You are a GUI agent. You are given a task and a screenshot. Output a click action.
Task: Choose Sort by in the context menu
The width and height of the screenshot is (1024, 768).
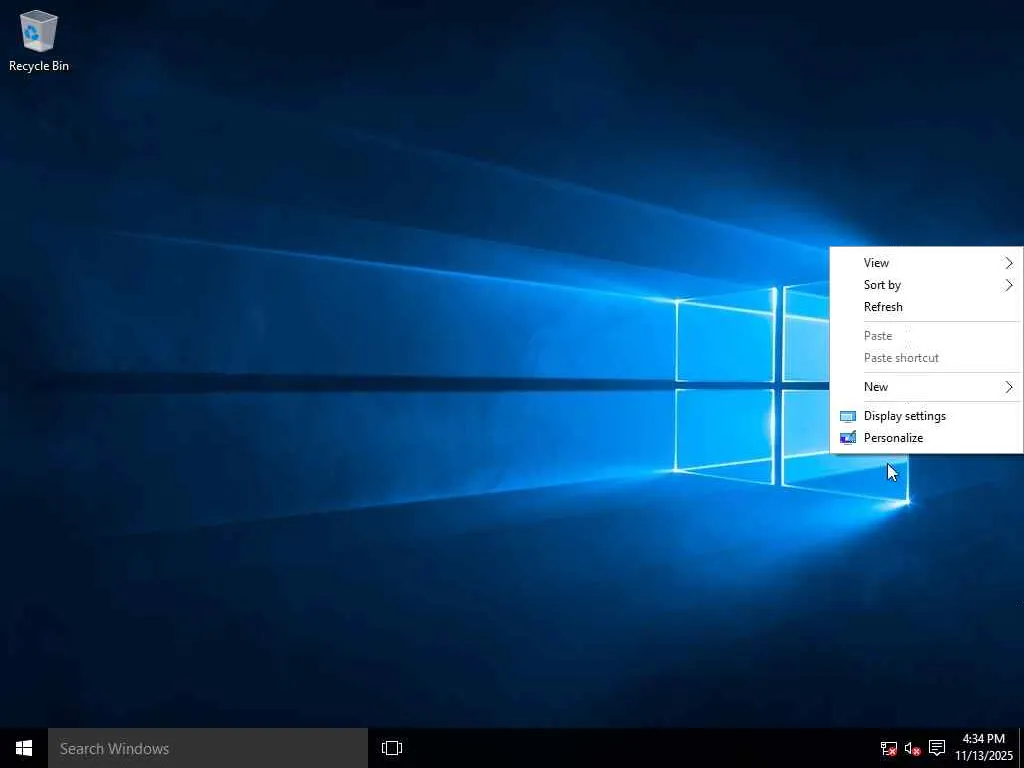coord(926,285)
